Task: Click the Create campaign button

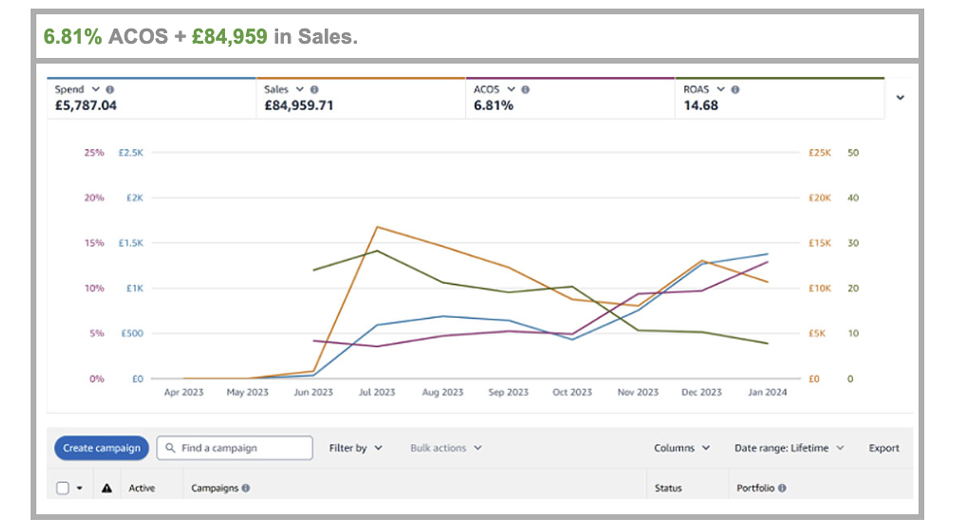Action: (101, 448)
